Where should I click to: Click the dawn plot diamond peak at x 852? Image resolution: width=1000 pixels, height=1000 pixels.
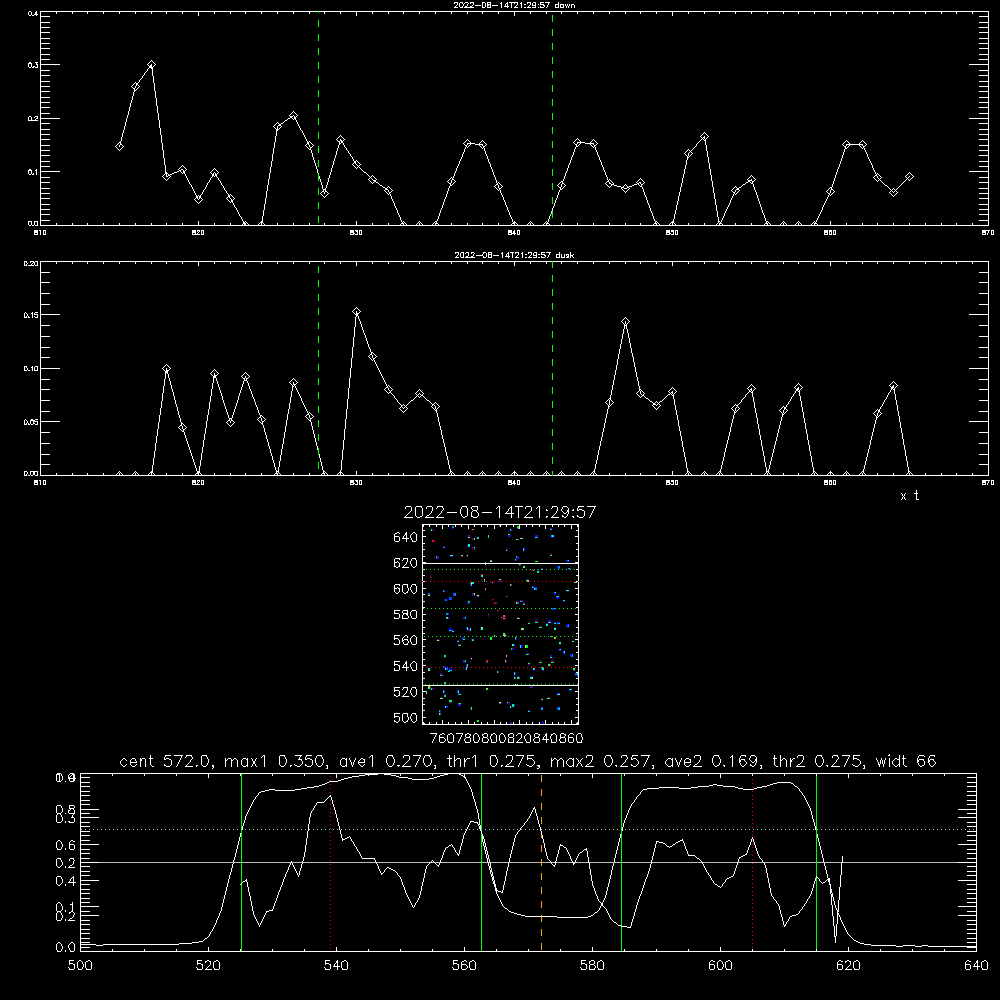coord(704,136)
